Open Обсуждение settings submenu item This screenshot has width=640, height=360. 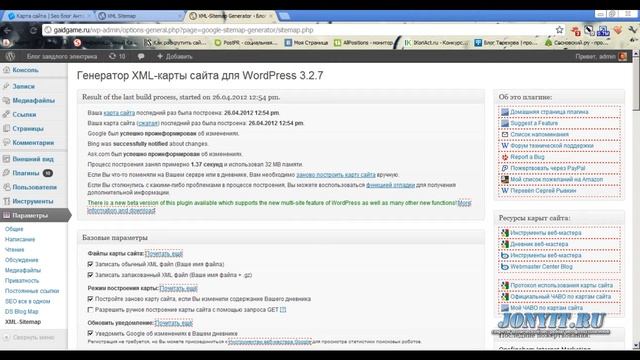(x=22, y=260)
